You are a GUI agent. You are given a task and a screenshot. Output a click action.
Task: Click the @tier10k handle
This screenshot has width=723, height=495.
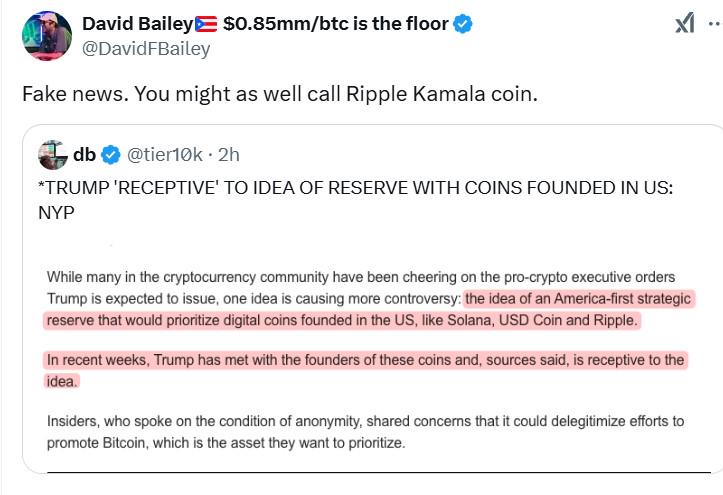click(x=165, y=154)
